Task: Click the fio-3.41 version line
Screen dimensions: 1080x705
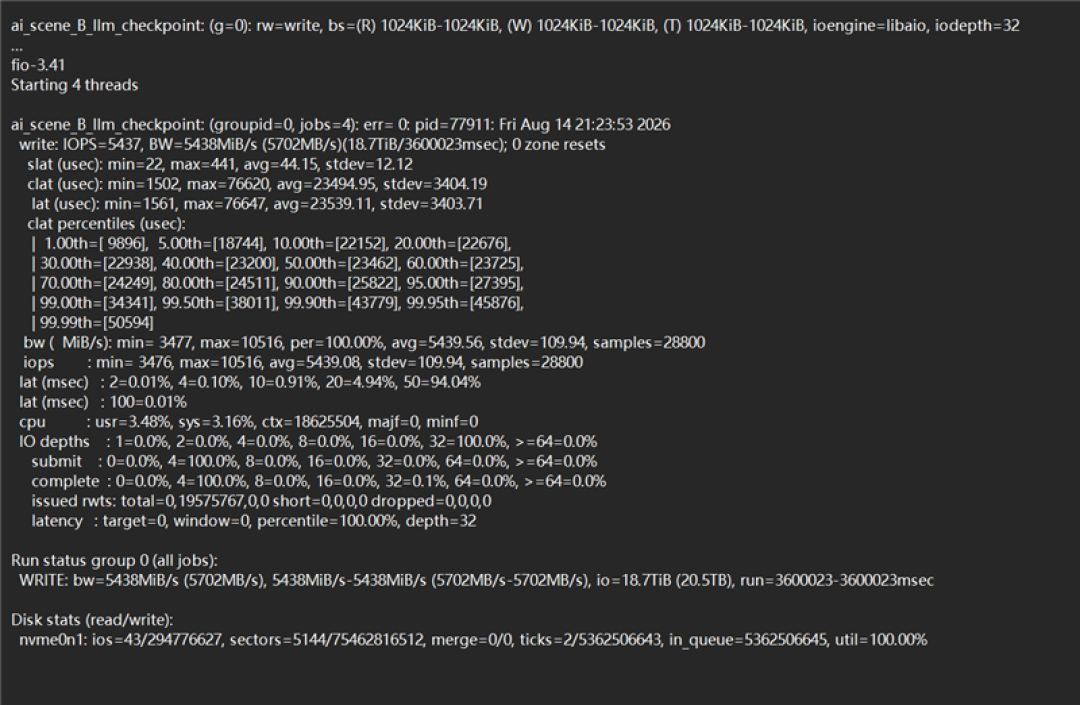Action: pyautogui.click(x=38, y=65)
